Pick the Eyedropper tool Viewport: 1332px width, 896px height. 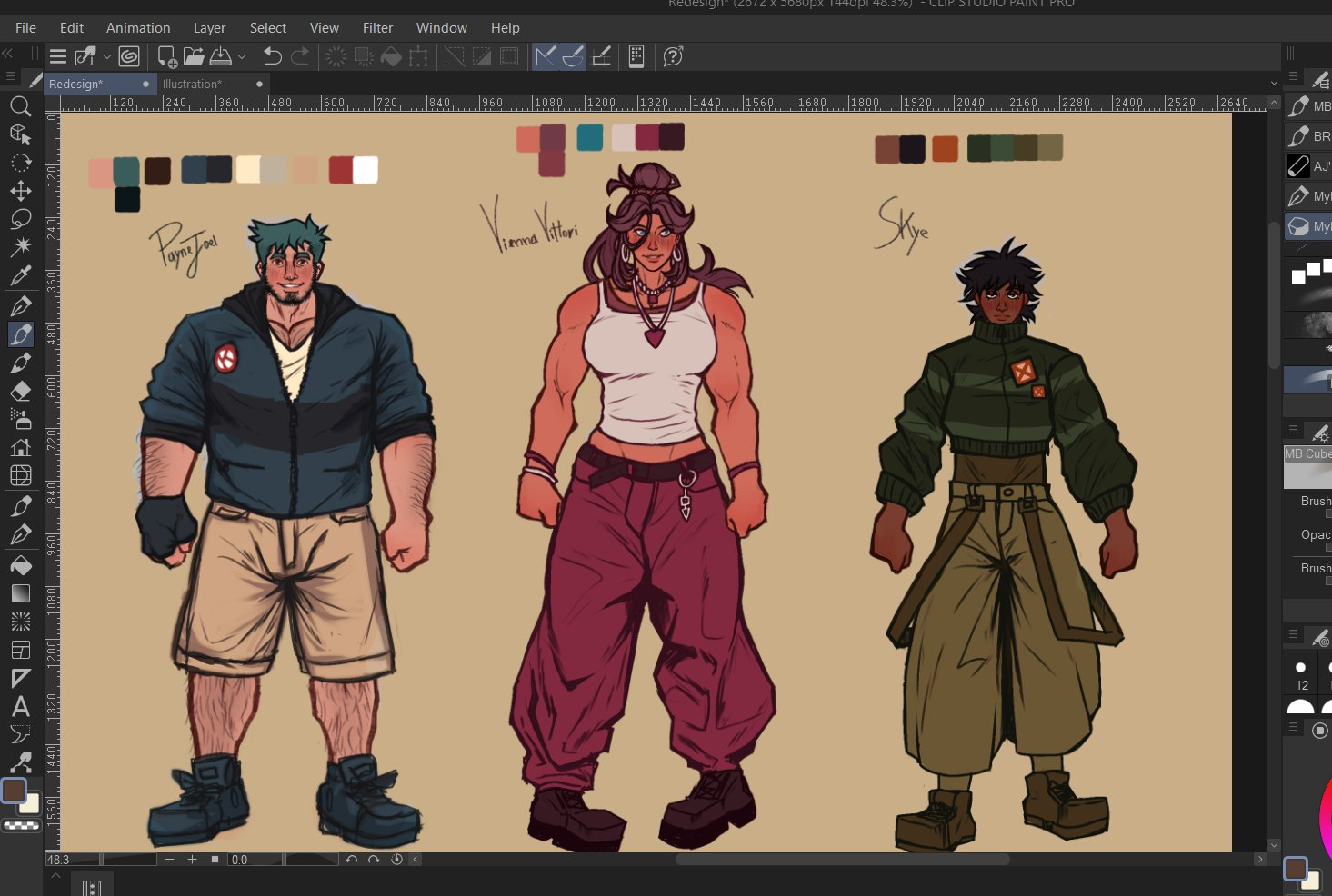(20, 275)
